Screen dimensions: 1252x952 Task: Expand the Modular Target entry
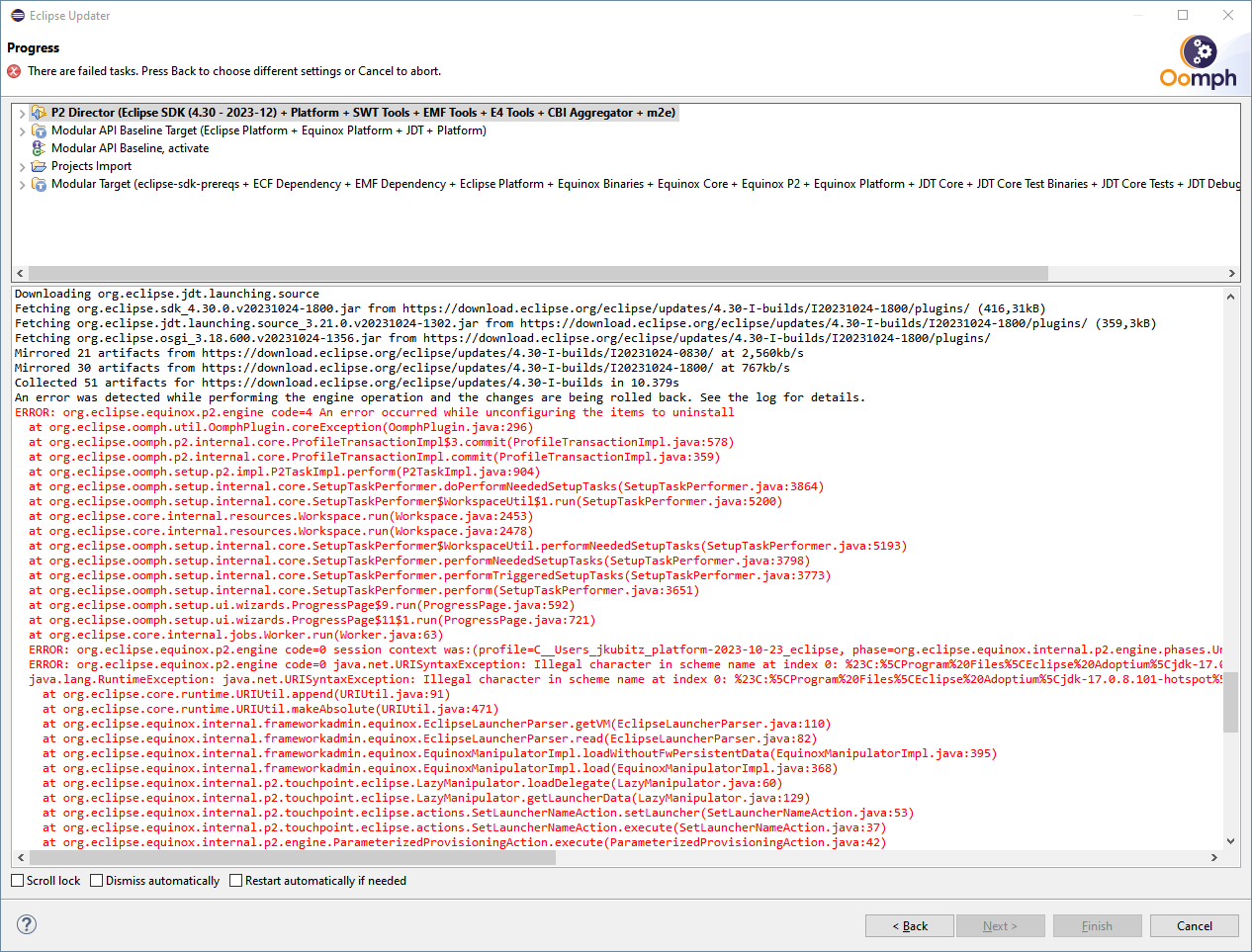(x=21, y=183)
